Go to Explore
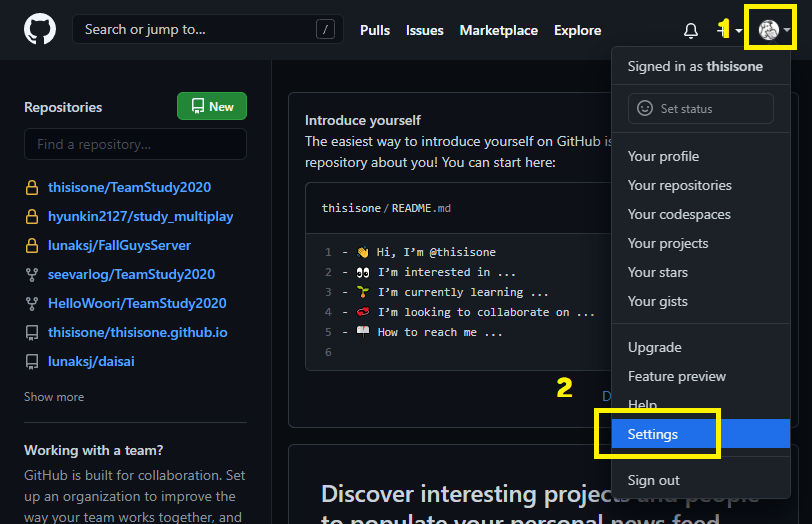The height and width of the screenshot is (524, 812). point(577,31)
